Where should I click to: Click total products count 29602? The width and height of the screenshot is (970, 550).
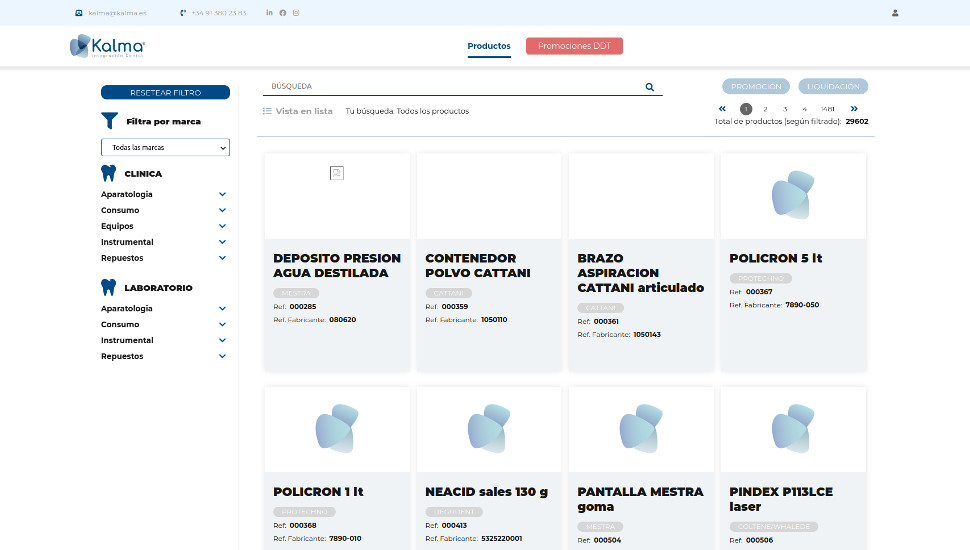click(x=857, y=122)
